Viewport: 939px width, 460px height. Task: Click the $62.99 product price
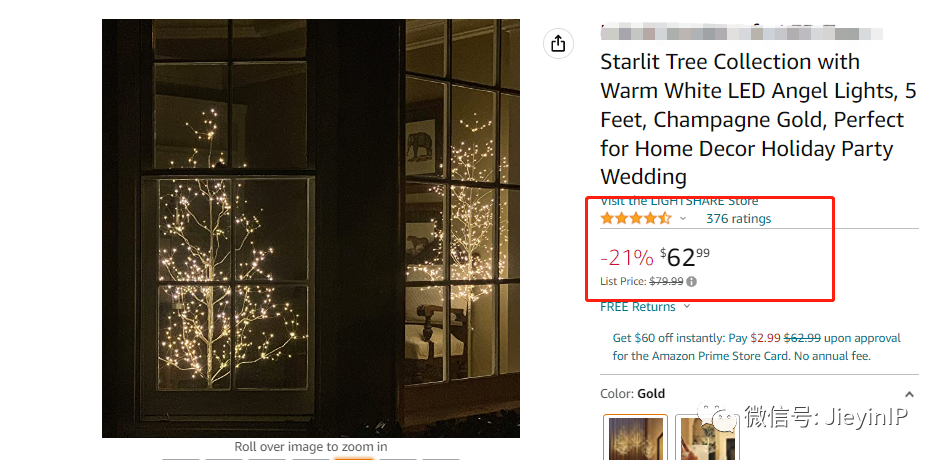pyautogui.click(x=688, y=256)
